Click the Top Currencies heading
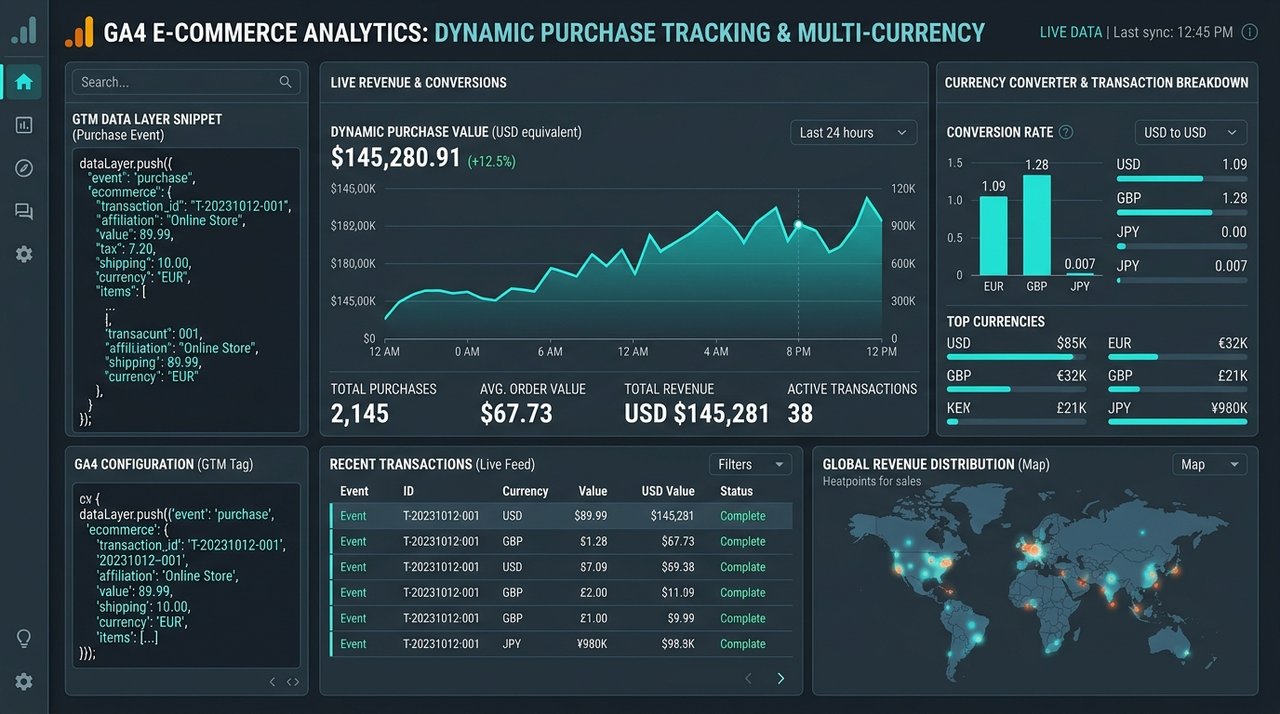This screenshot has width=1280, height=714. 996,321
